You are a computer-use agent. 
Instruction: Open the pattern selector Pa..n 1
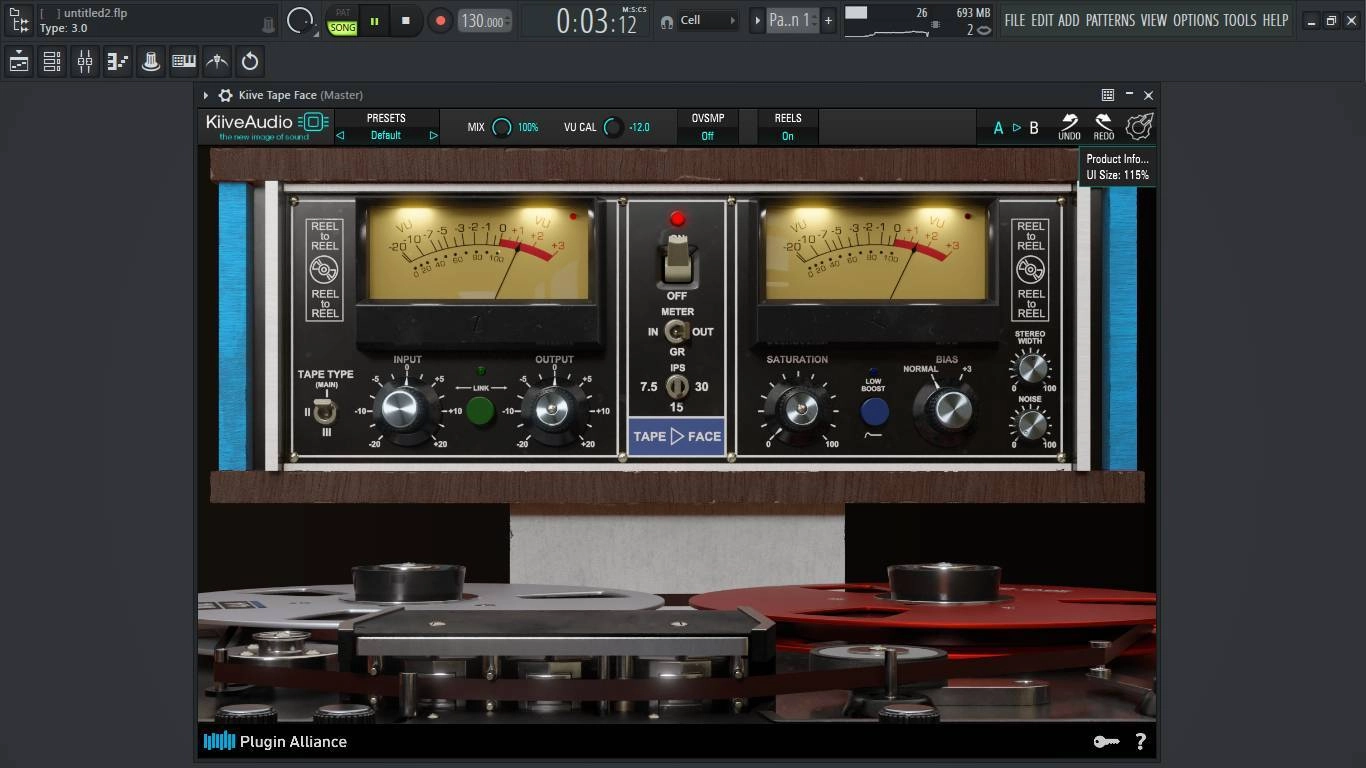[791, 20]
